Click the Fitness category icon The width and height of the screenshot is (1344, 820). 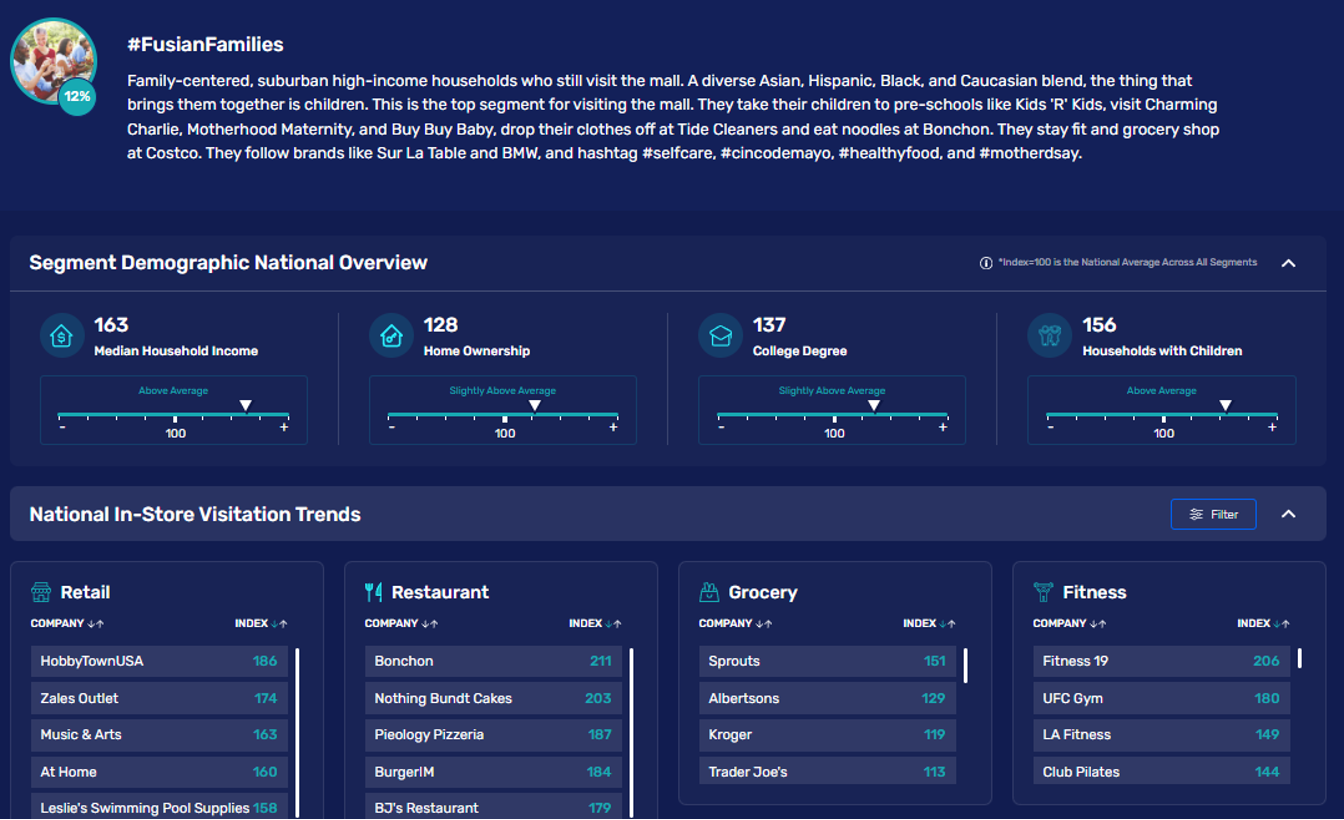[1043, 592]
